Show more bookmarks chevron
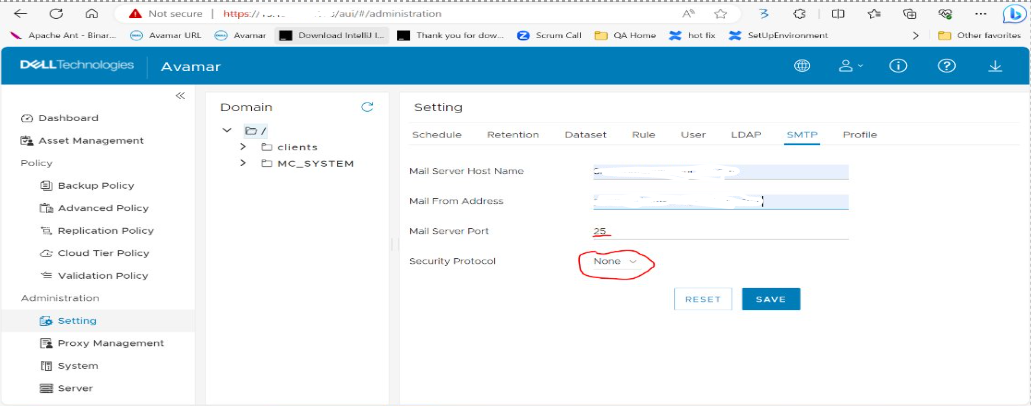The width and height of the screenshot is (1031, 406). pyautogui.click(x=915, y=36)
